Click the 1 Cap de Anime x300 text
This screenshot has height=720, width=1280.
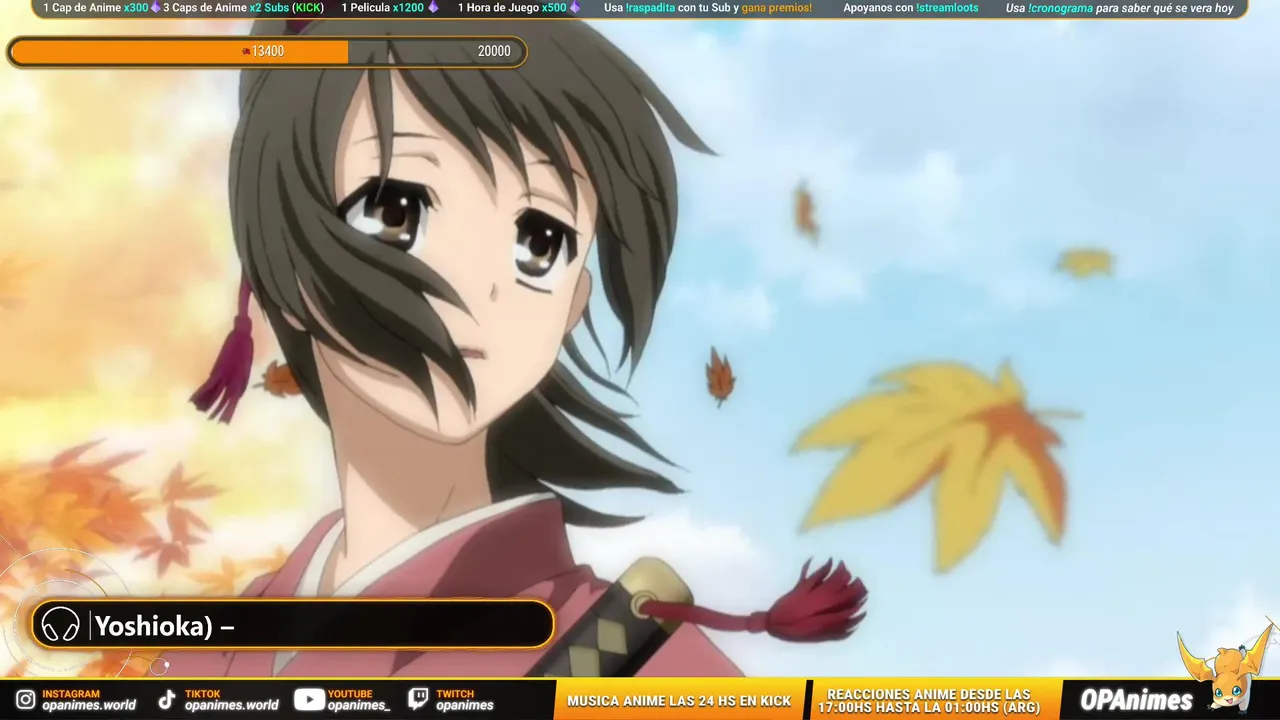[x=95, y=8]
